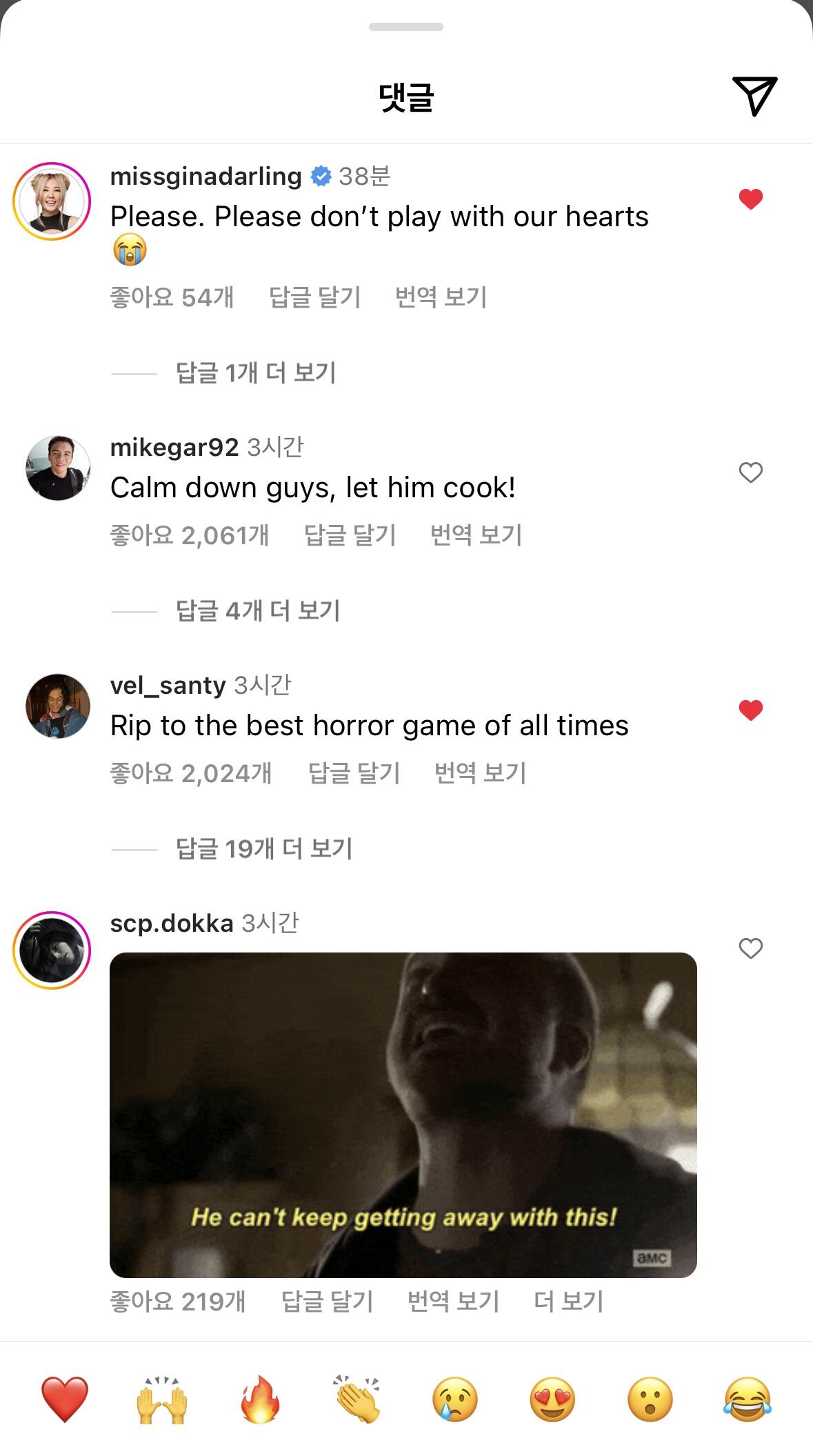813x1456 pixels.
Task: Expand 19 more replies under vel_santy
Action: pos(264,849)
